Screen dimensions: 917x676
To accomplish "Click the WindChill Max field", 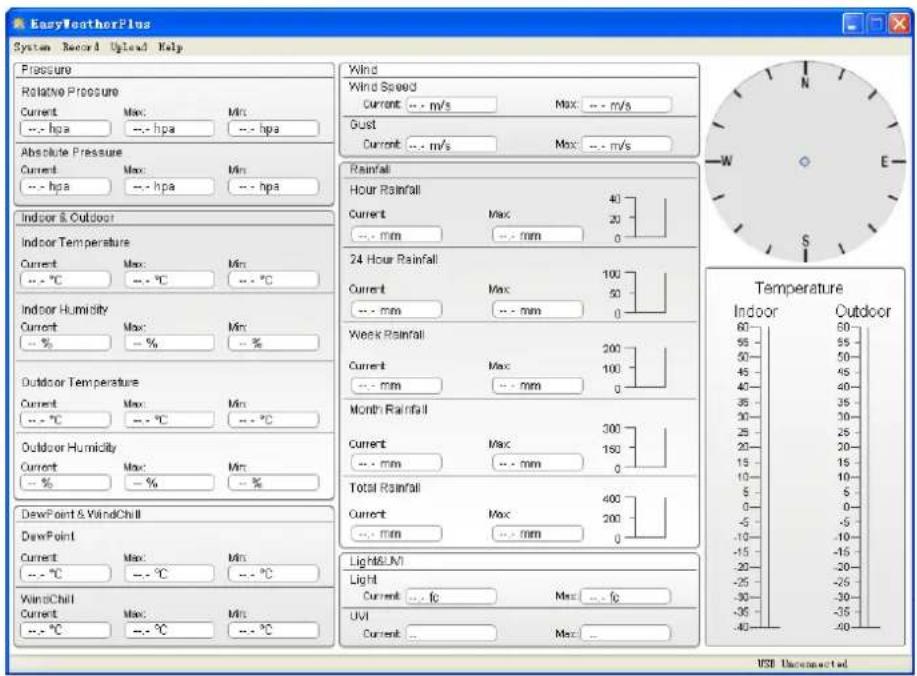I will click(x=170, y=630).
